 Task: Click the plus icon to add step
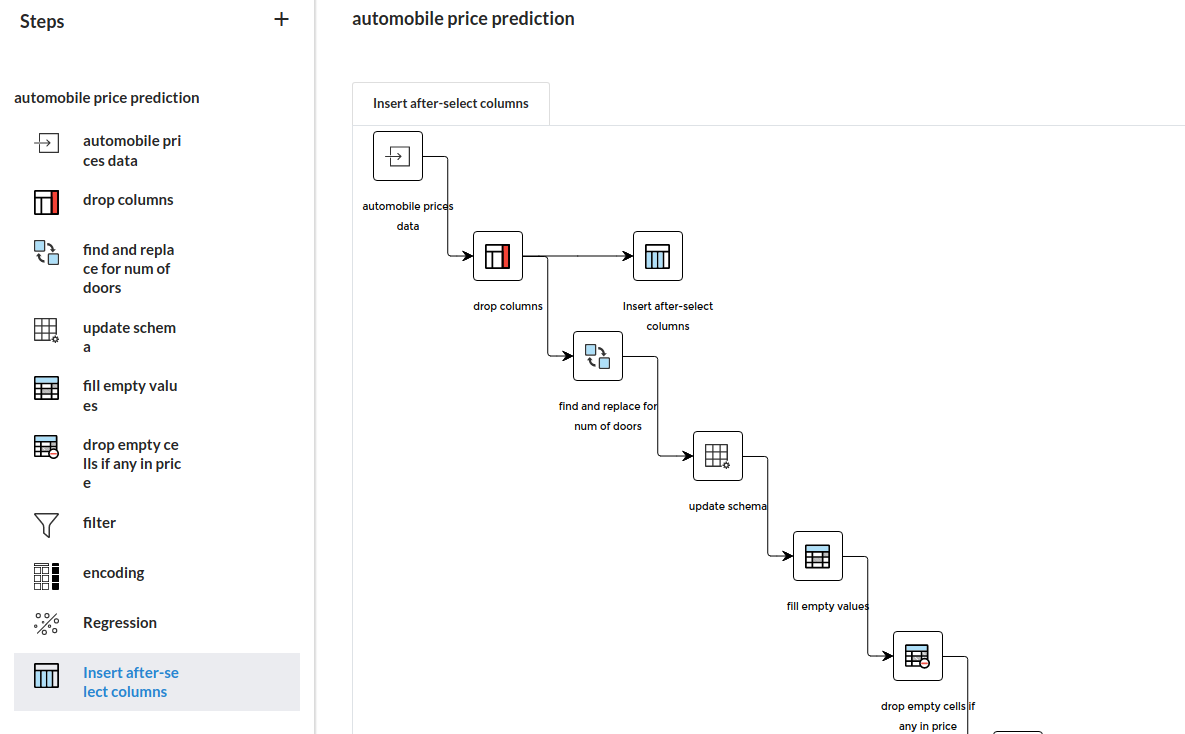pyautogui.click(x=281, y=19)
